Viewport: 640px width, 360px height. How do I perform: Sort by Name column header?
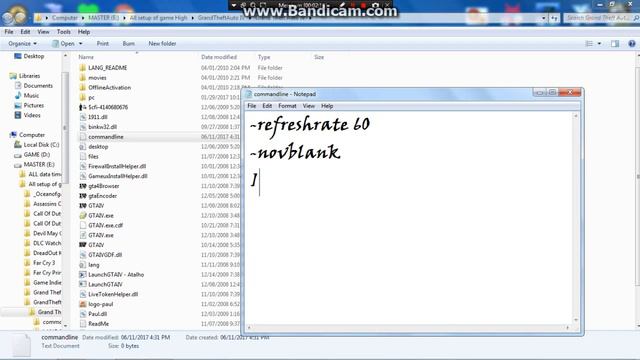click(86, 57)
